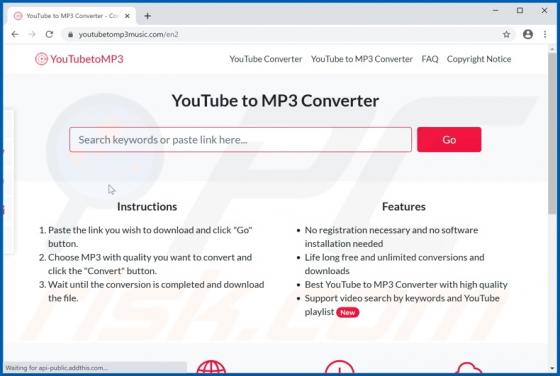560x376 pixels.
Task: Click 'Choose MP3 with quality' step
Action: (x=150, y=264)
